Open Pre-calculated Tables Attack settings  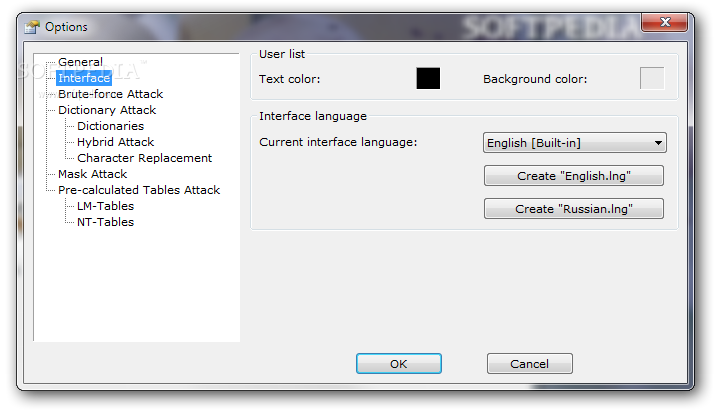pyautogui.click(x=139, y=190)
